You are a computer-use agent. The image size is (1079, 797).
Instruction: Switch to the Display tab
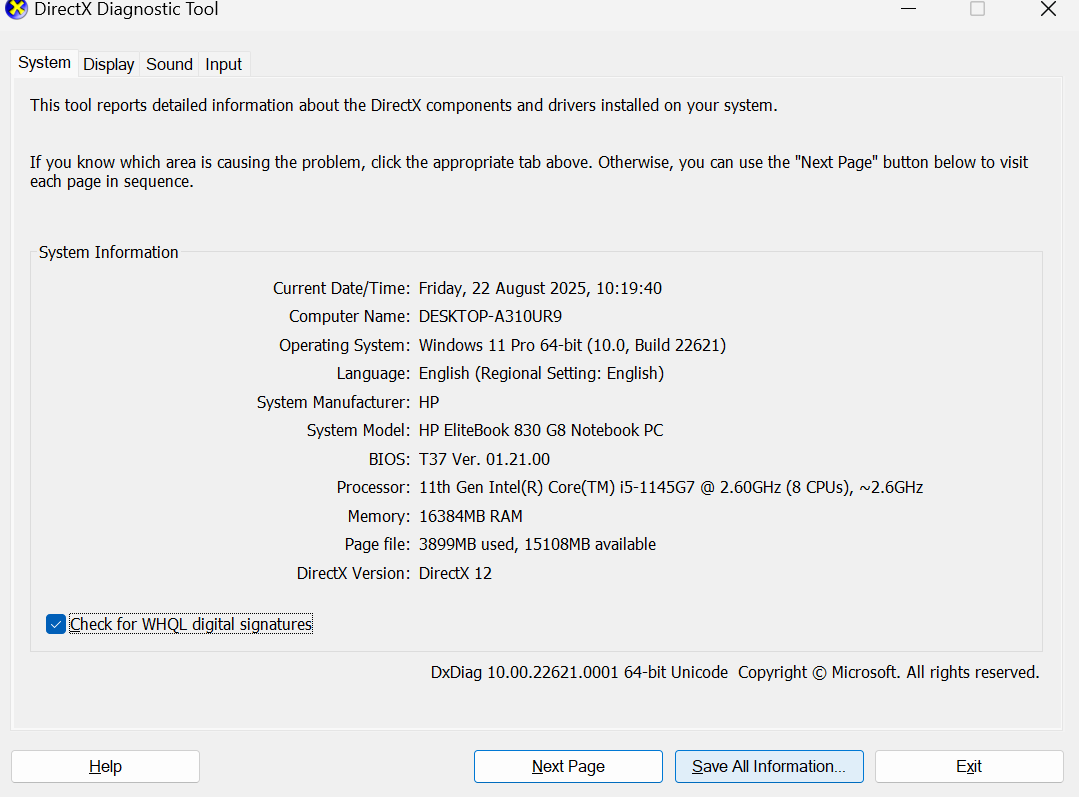108,64
